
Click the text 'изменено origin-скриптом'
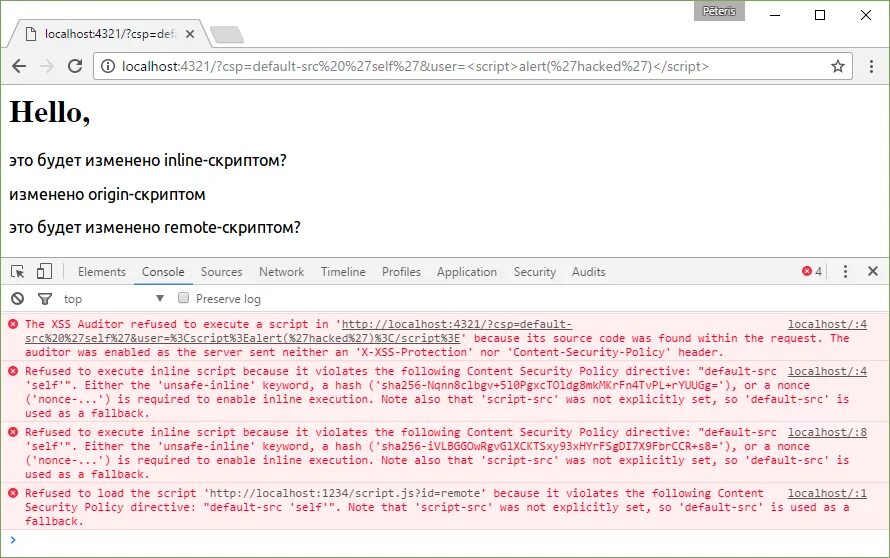[107, 195]
